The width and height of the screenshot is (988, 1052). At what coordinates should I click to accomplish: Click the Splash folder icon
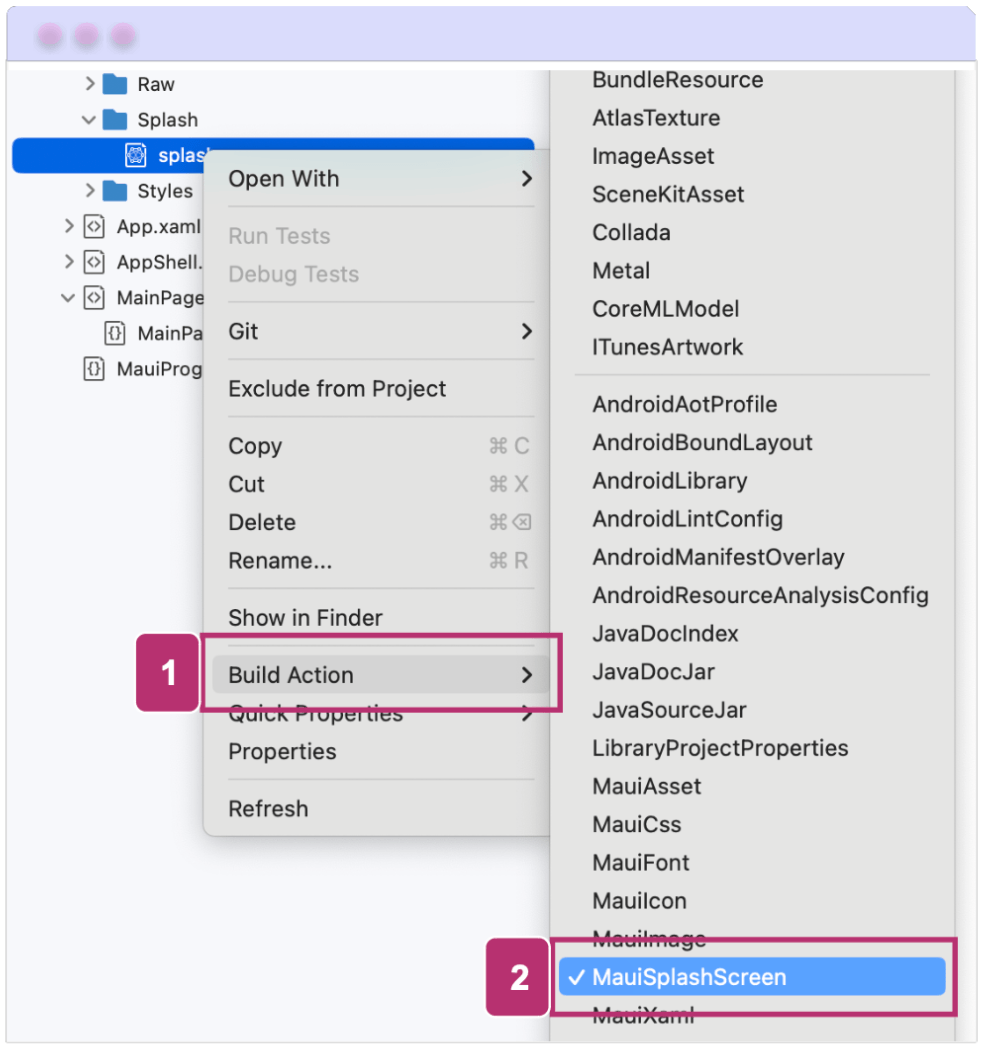pyautogui.click(x=115, y=120)
